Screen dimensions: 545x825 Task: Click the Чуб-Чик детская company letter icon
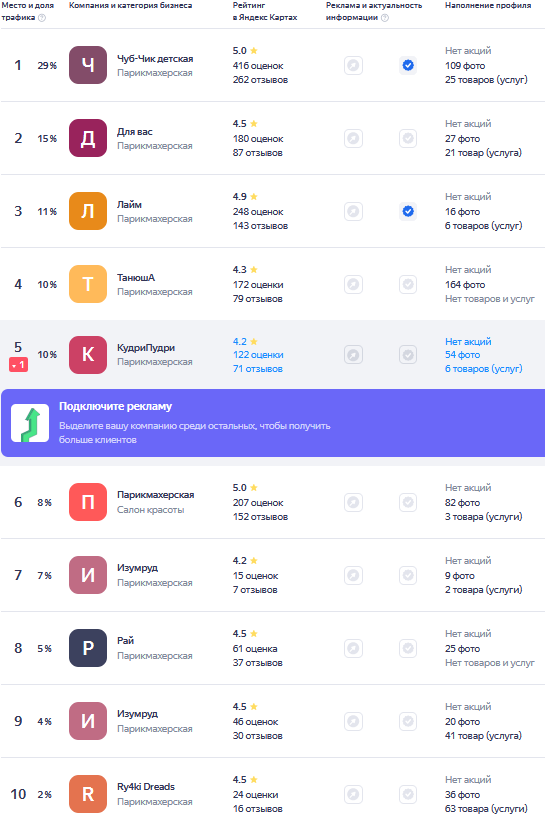click(88, 65)
